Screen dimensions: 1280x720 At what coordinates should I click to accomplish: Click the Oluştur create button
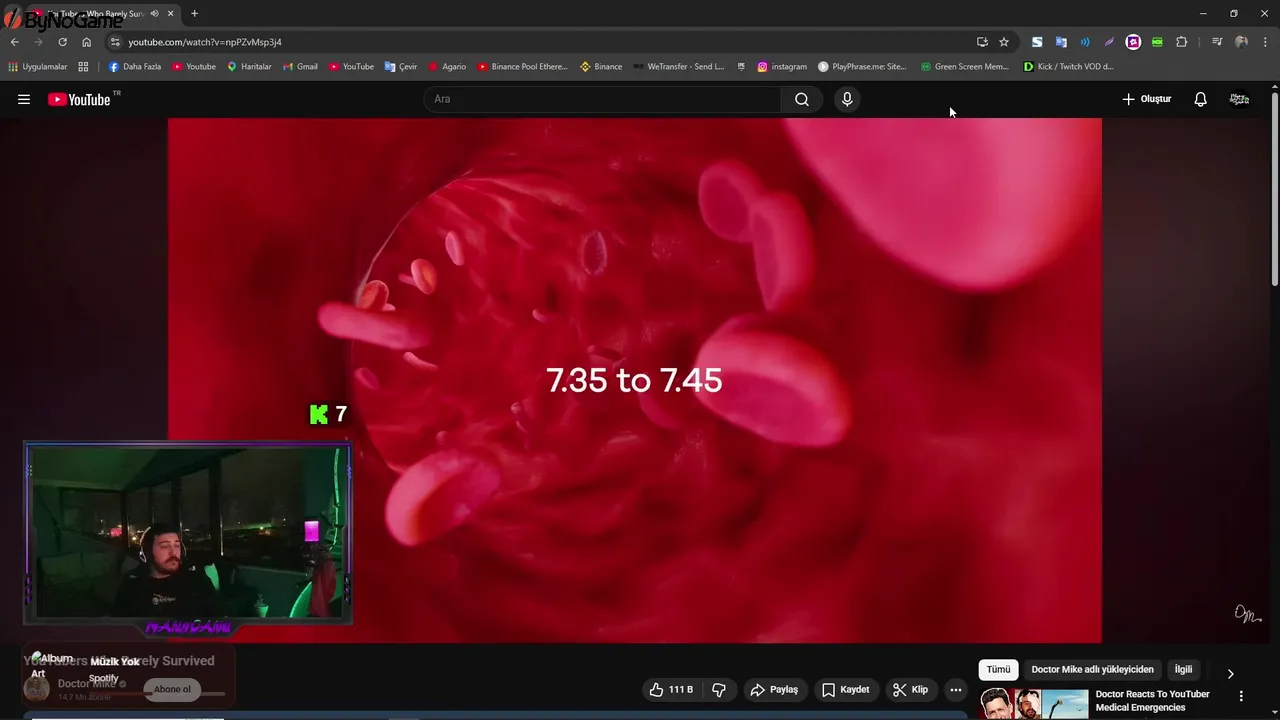click(x=1146, y=99)
